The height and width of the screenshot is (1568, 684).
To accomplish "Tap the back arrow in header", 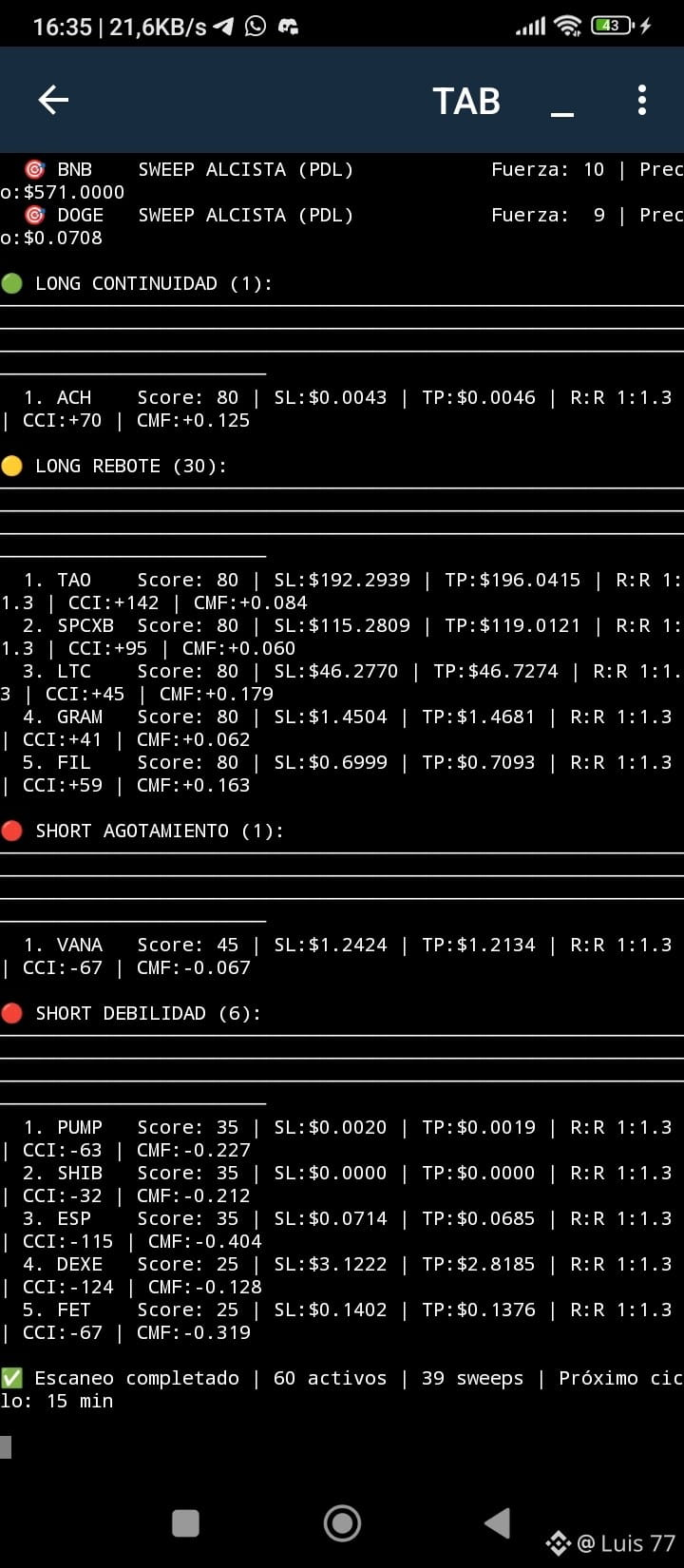I will pos(53,100).
